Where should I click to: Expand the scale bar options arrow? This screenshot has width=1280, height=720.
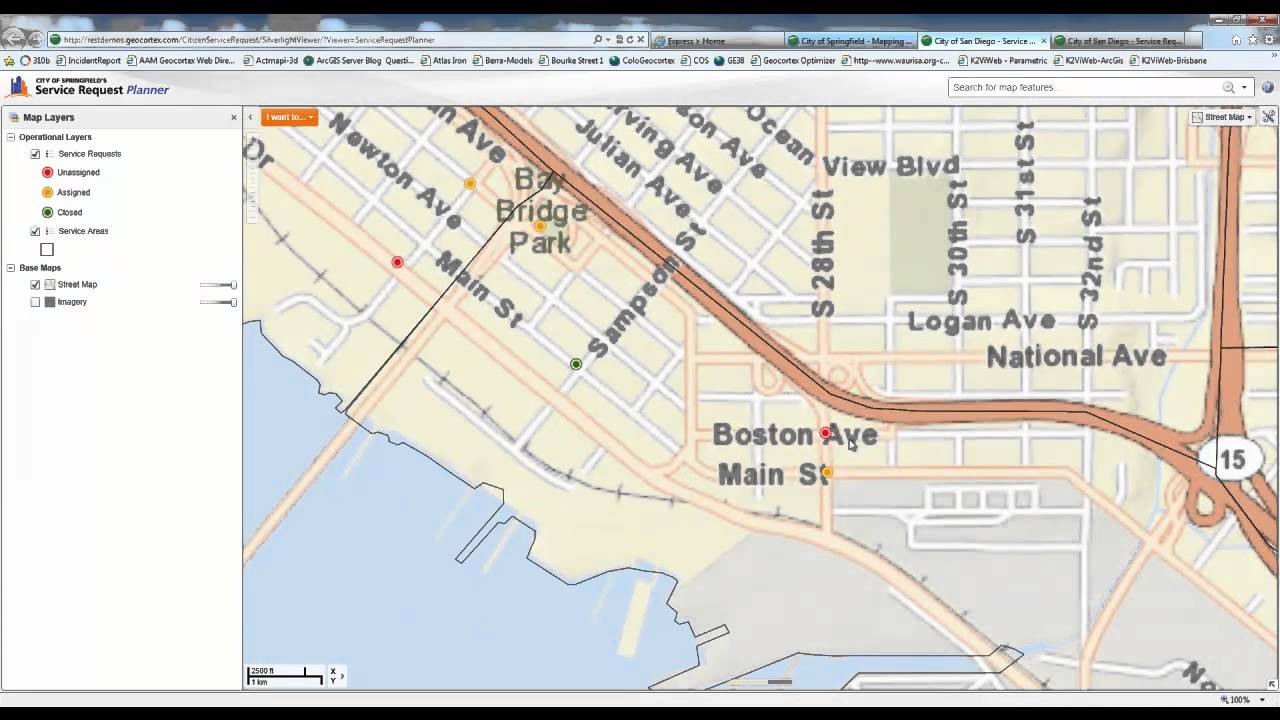coord(342,676)
